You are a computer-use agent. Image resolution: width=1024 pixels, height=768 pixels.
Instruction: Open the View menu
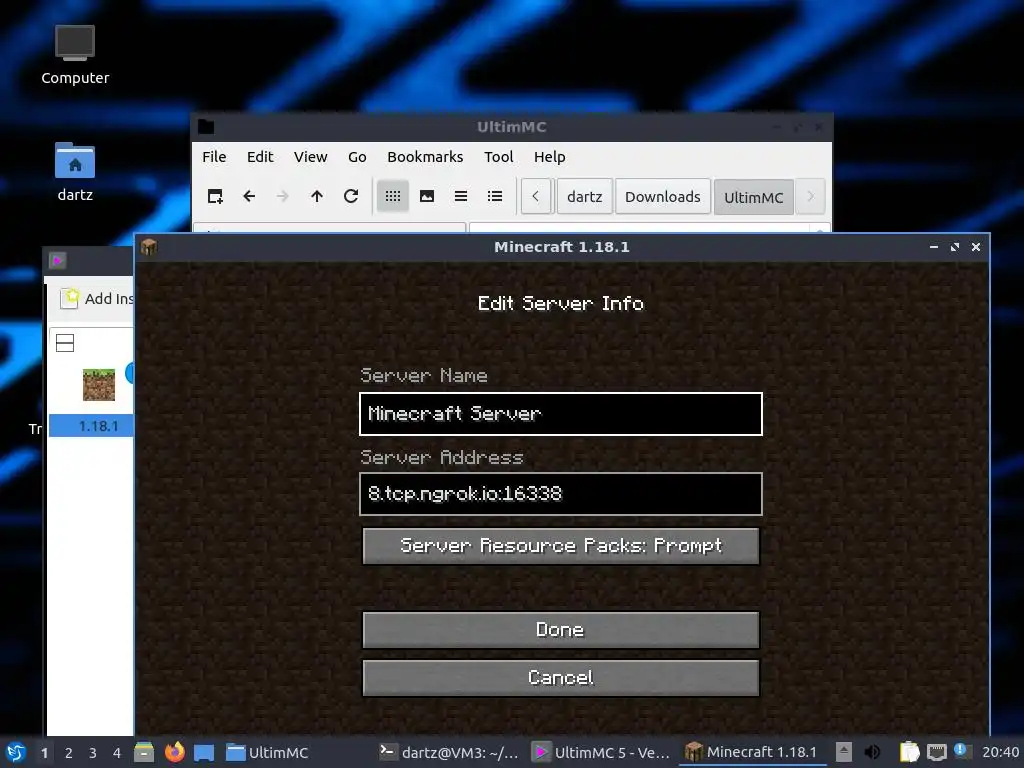tap(310, 157)
